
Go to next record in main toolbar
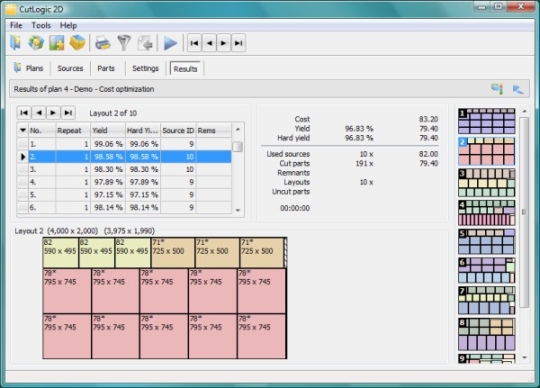[224, 43]
